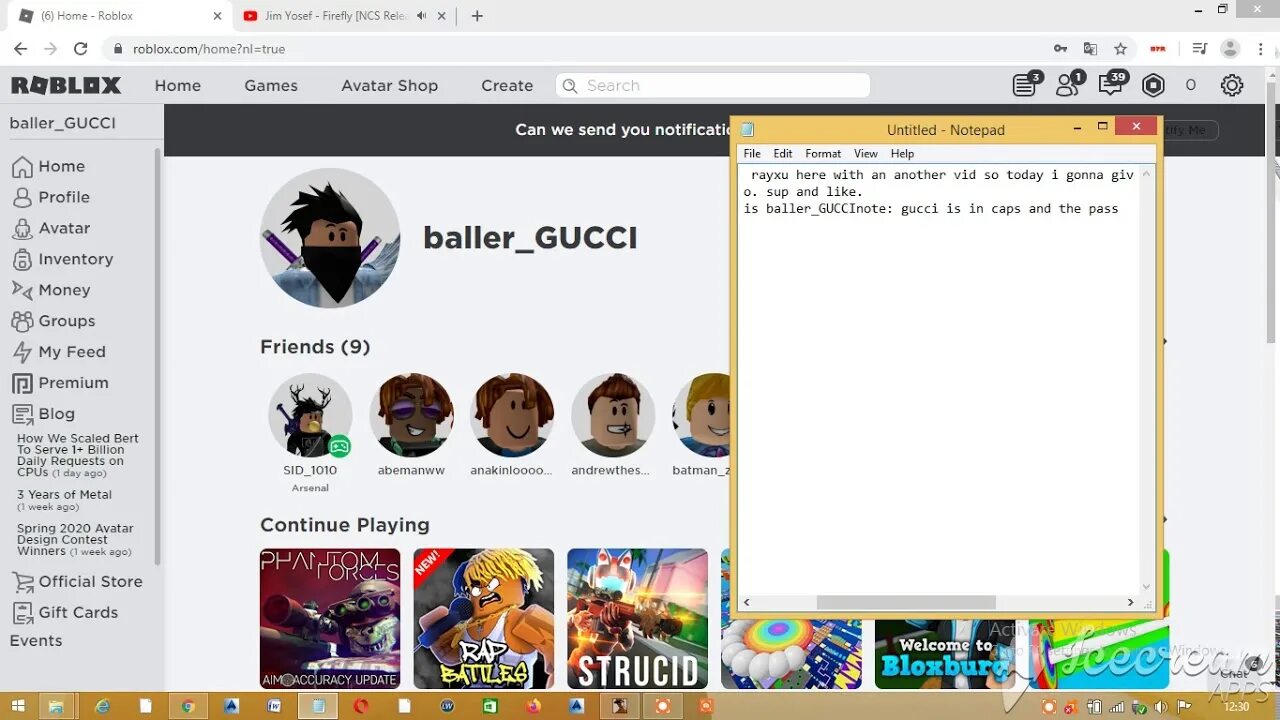Open friend SID_1010 avatar
The image size is (1280, 720).
(310, 415)
